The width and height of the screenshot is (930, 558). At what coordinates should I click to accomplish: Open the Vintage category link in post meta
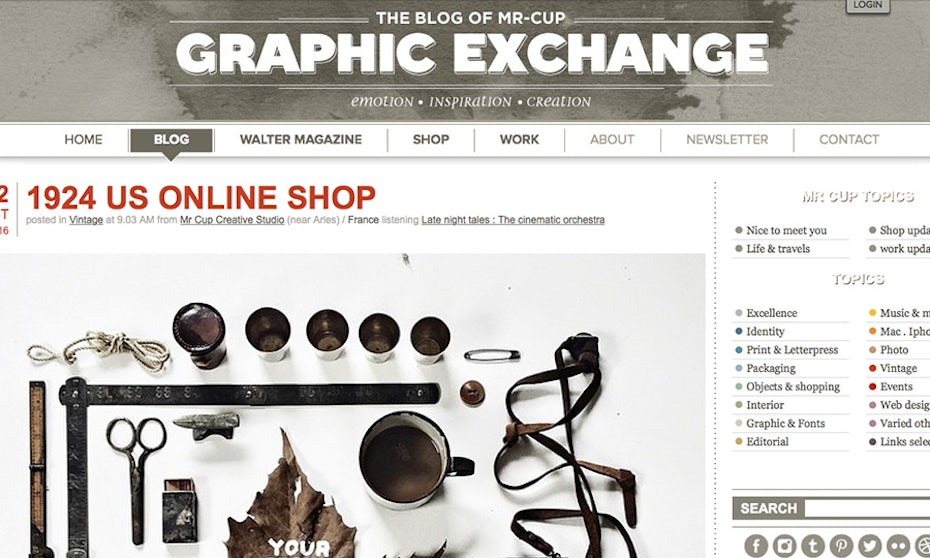pos(86,220)
